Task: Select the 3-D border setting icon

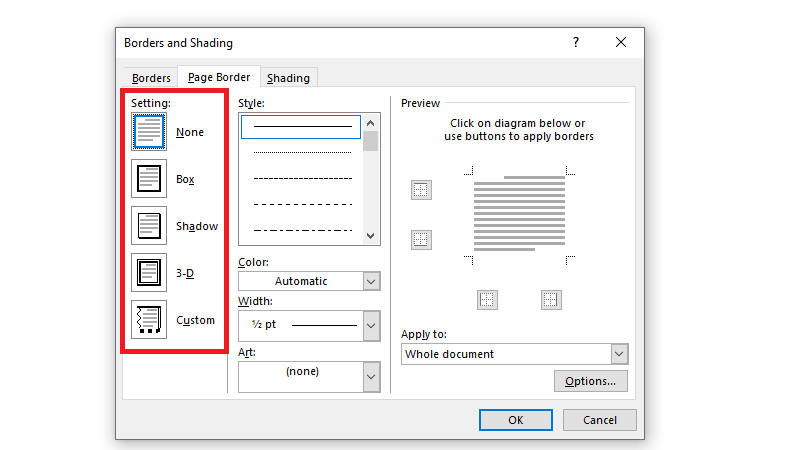Action: [149, 273]
